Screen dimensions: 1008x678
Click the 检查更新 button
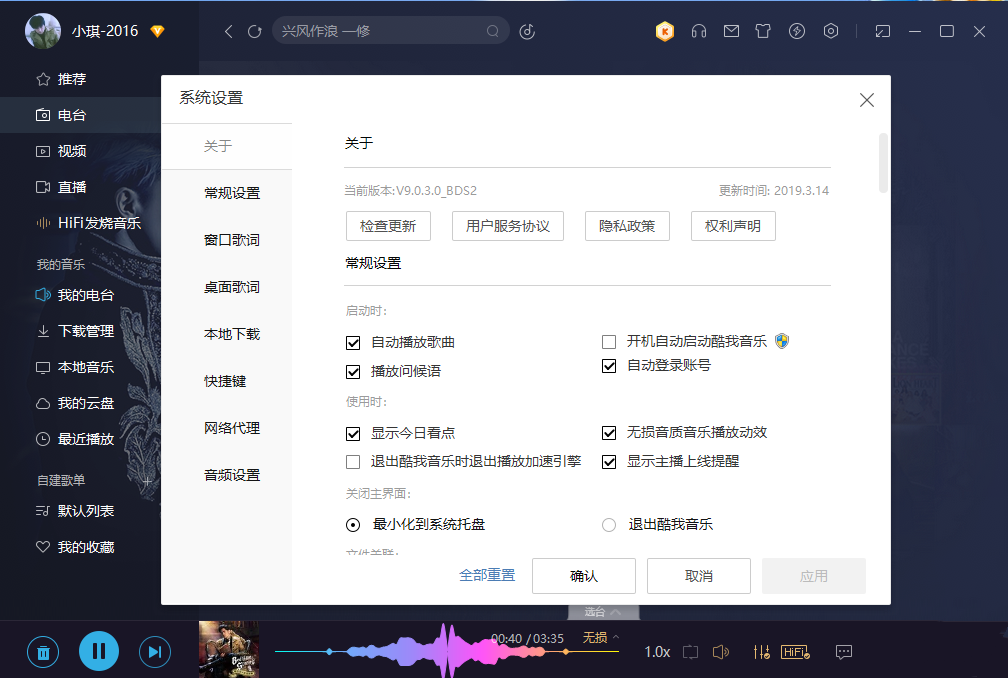pos(388,226)
